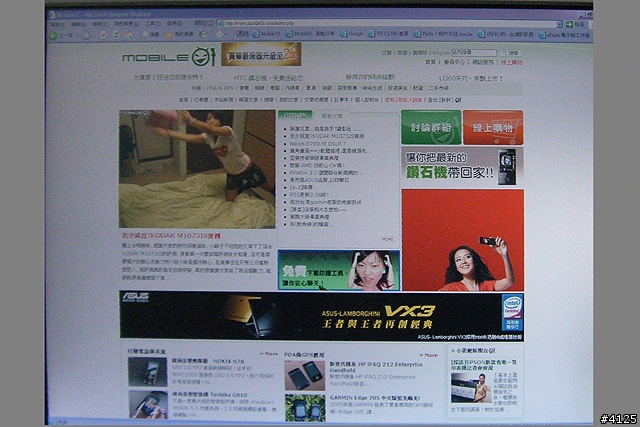Open the EPSON news headline link
Screen dimensions: 640x427
484,365
